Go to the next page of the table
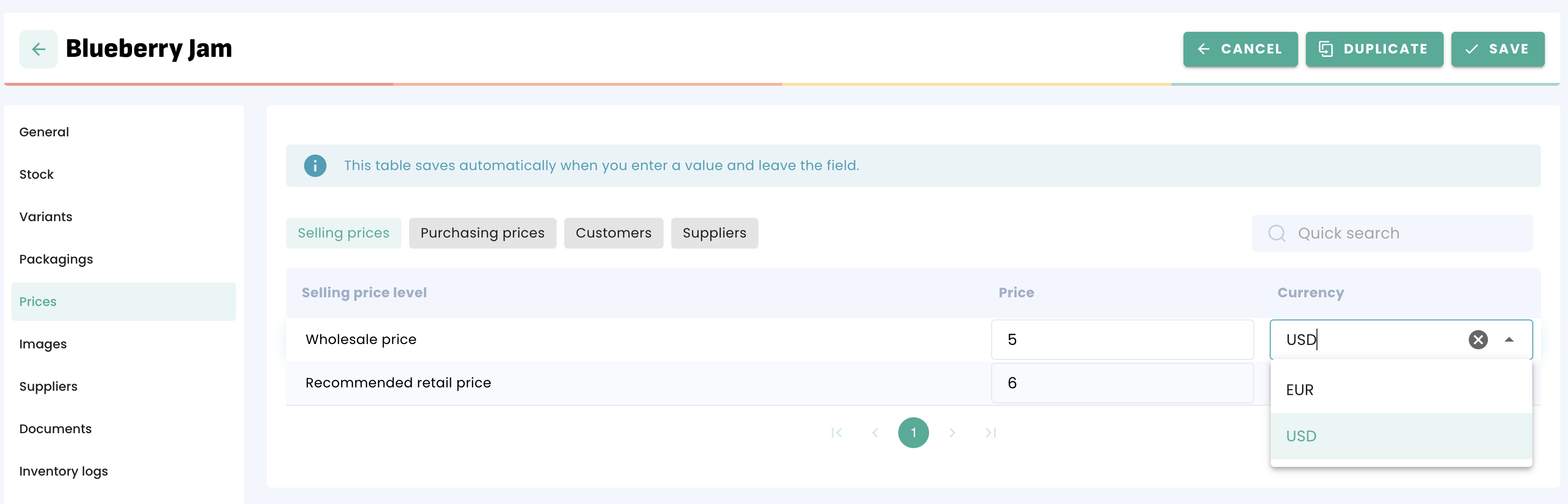 pyautogui.click(x=952, y=433)
